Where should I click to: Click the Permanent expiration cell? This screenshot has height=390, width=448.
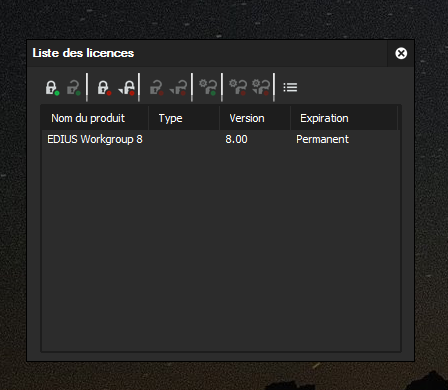click(322, 139)
